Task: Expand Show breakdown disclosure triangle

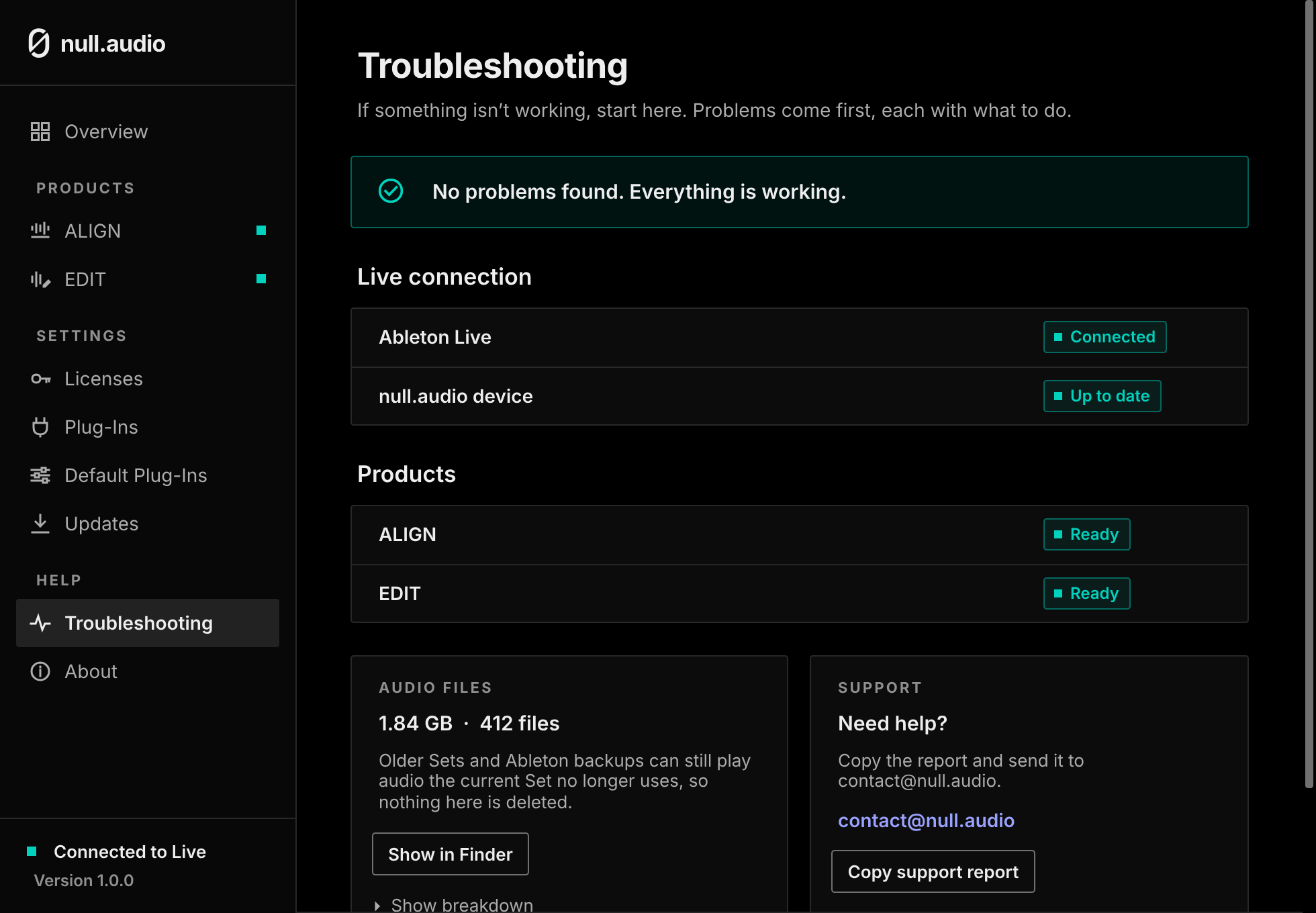Action: point(377,906)
